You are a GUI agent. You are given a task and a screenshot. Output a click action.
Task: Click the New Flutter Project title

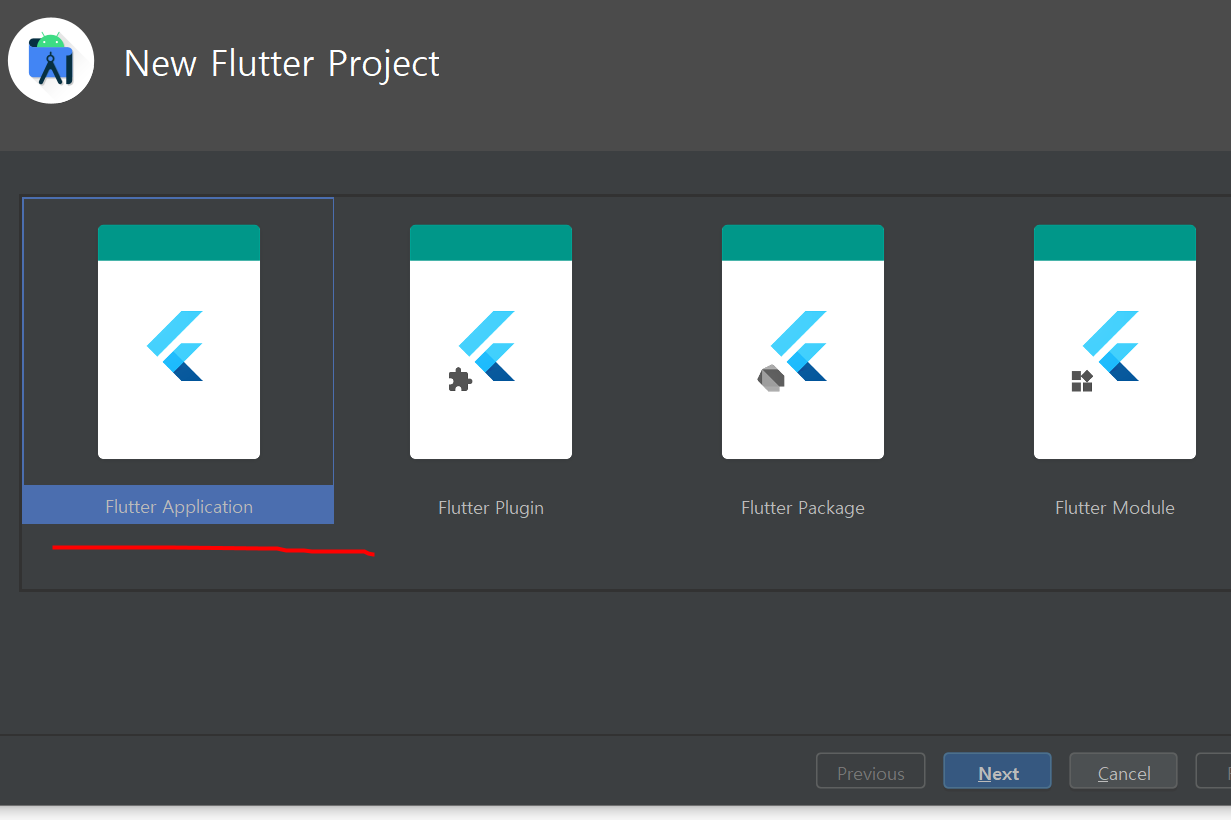(282, 64)
